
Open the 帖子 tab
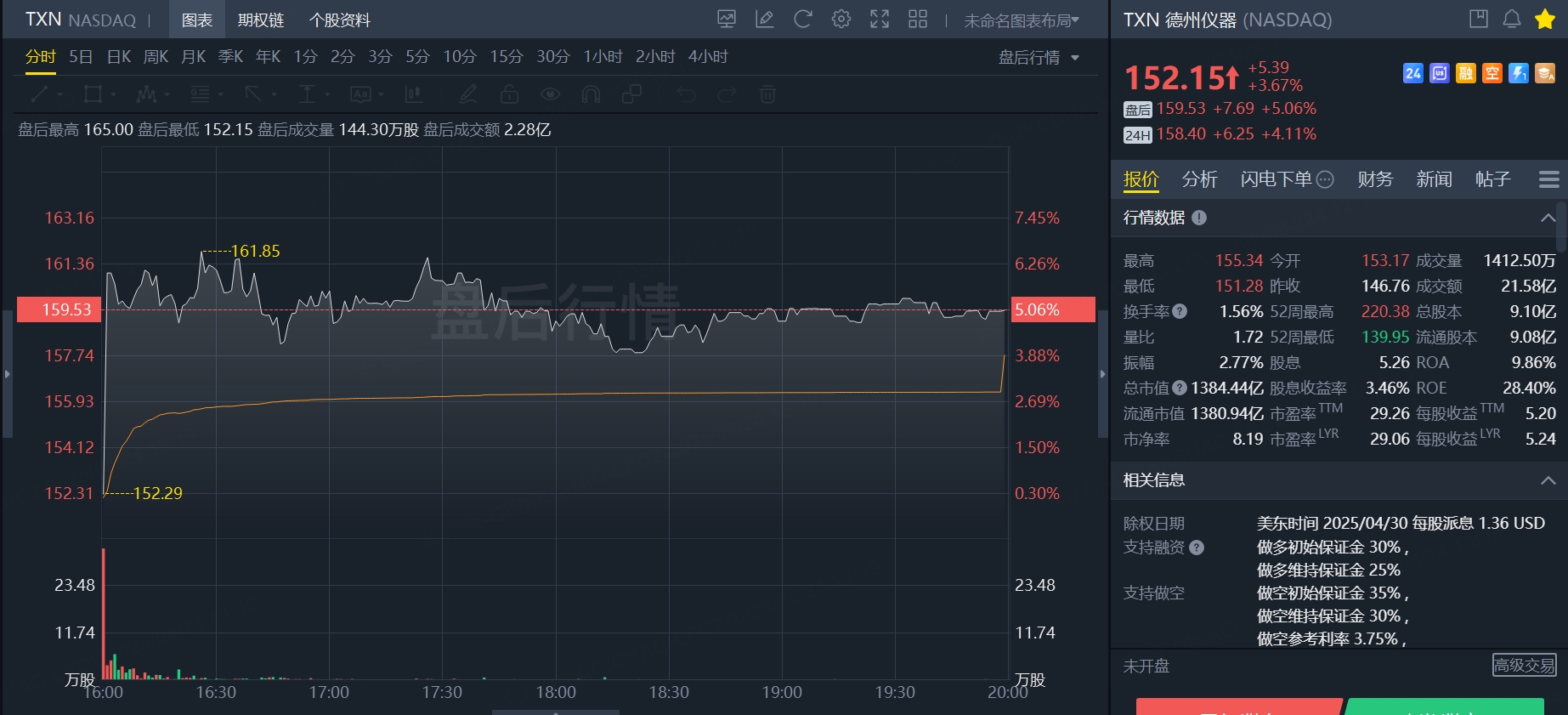tap(1493, 179)
